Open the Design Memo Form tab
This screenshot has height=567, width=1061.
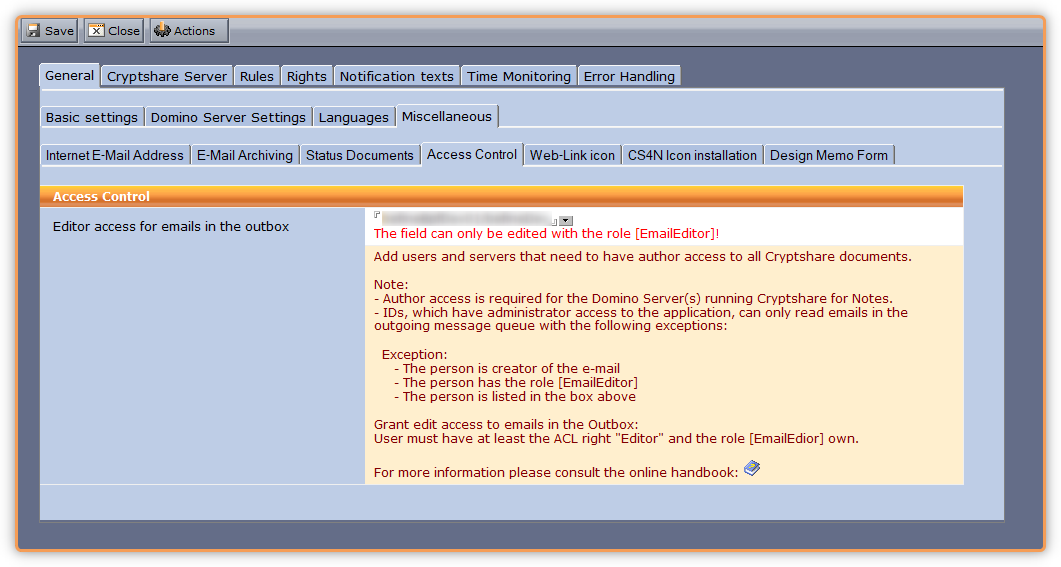click(x=829, y=155)
